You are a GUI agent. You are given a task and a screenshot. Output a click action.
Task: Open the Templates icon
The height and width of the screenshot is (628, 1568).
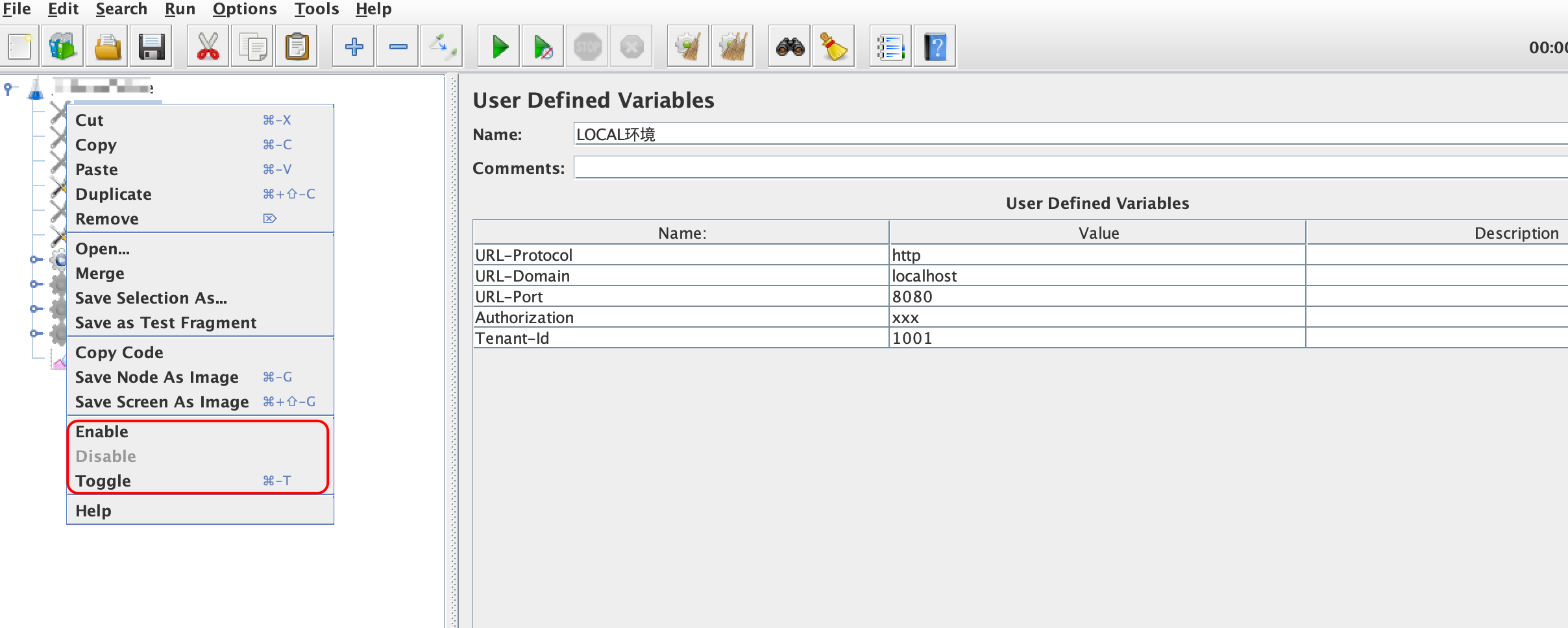[63, 47]
